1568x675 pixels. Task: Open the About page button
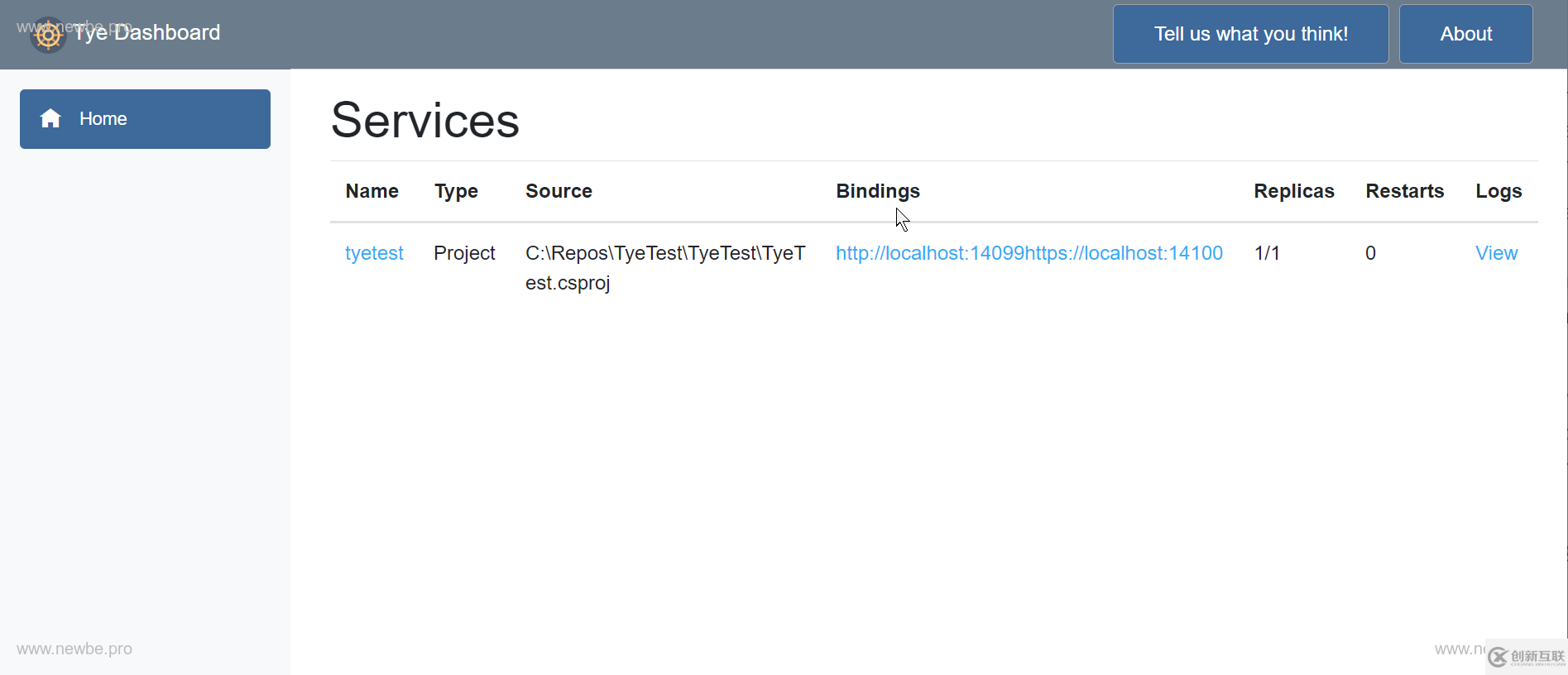coord(1465,34)
